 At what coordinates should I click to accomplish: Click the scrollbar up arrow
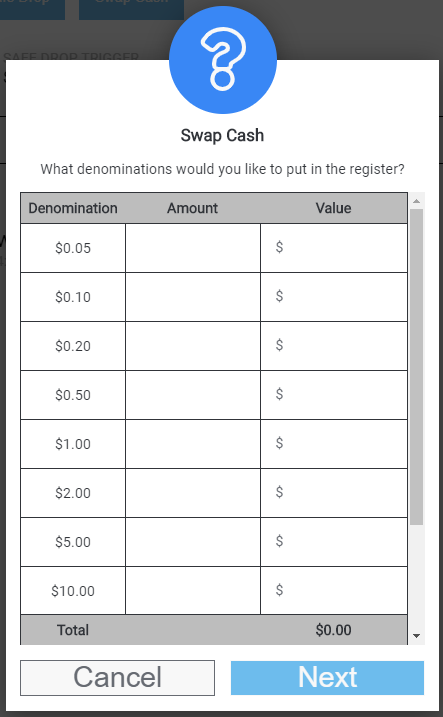pos(416,201)
